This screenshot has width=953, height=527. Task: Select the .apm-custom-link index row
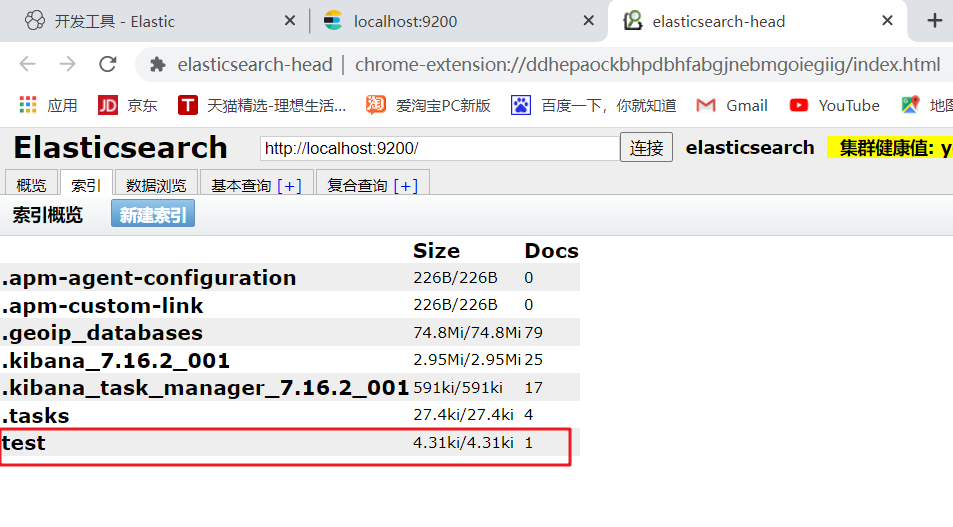pos(290,305)
